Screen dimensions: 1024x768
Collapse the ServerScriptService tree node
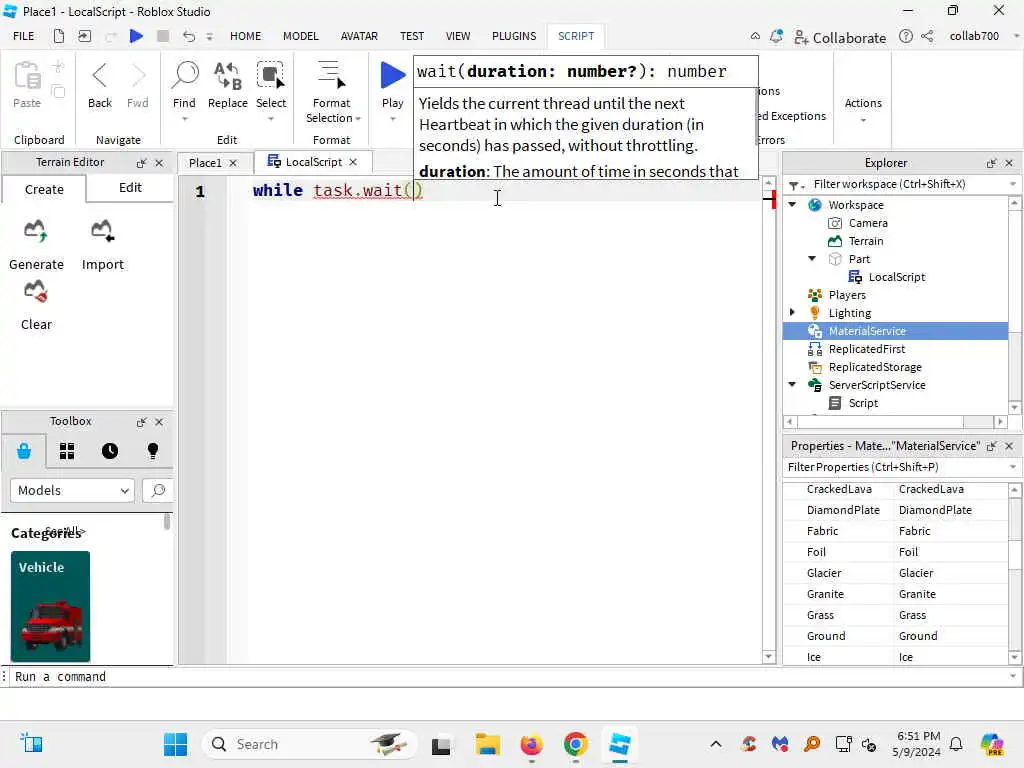click(792, 385)
